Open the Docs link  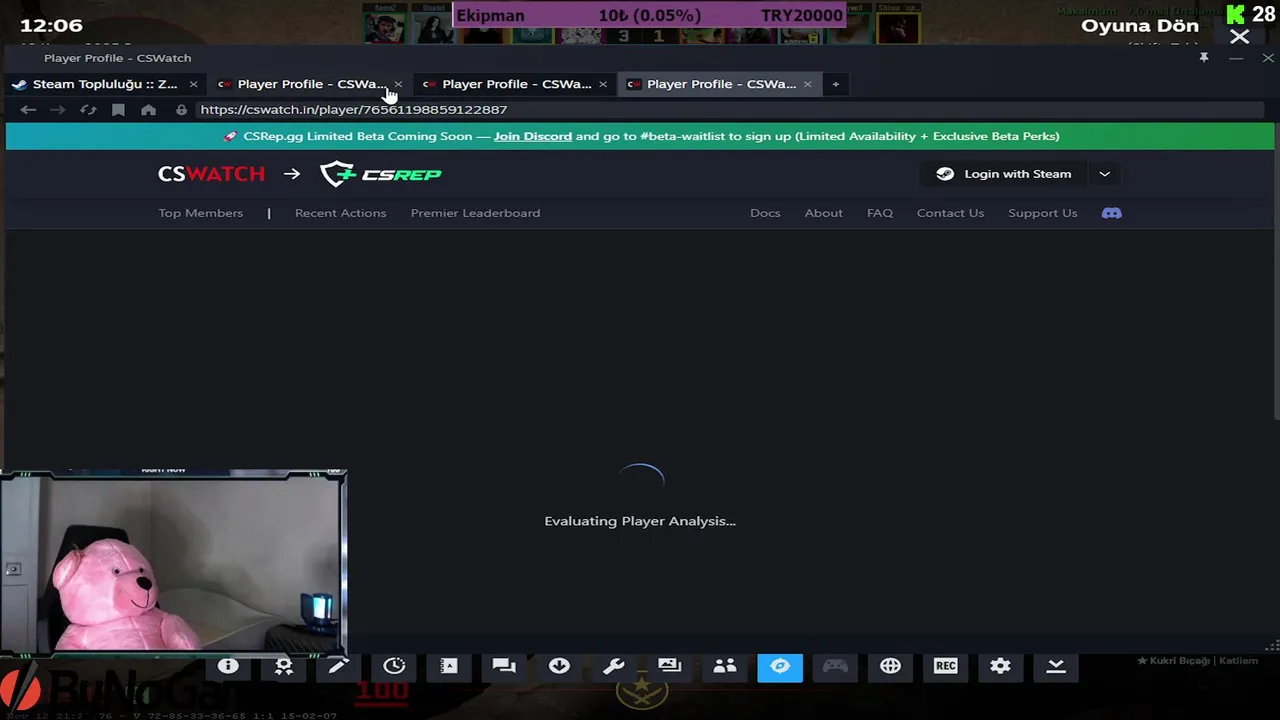(765, 213)
